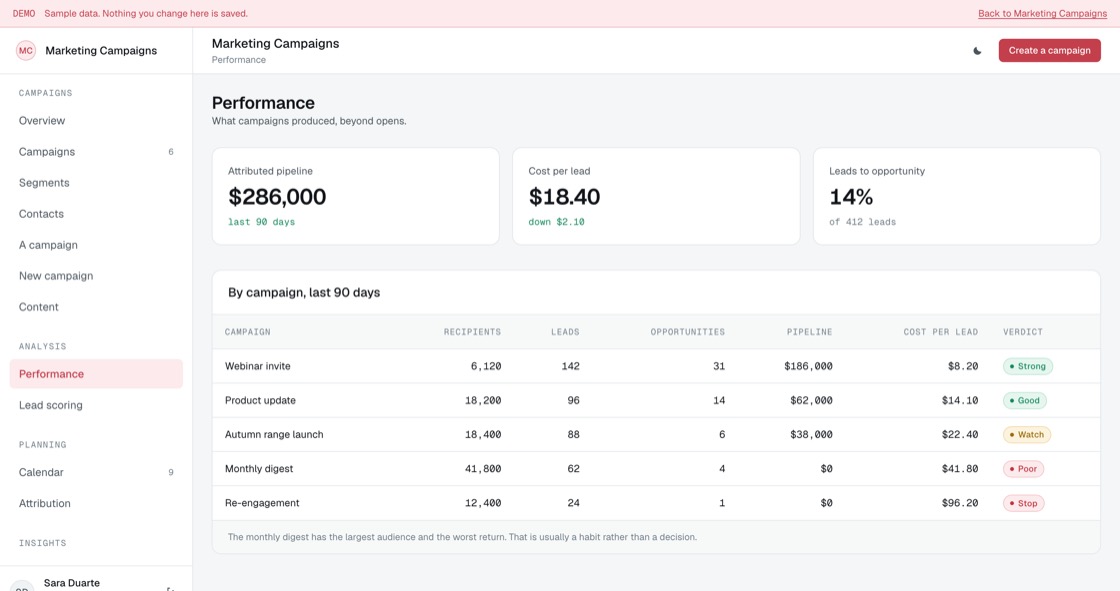Viewport: 1120px width, 591px height.
Task: Open Overview in sidebar
Action: click(96, 121)
